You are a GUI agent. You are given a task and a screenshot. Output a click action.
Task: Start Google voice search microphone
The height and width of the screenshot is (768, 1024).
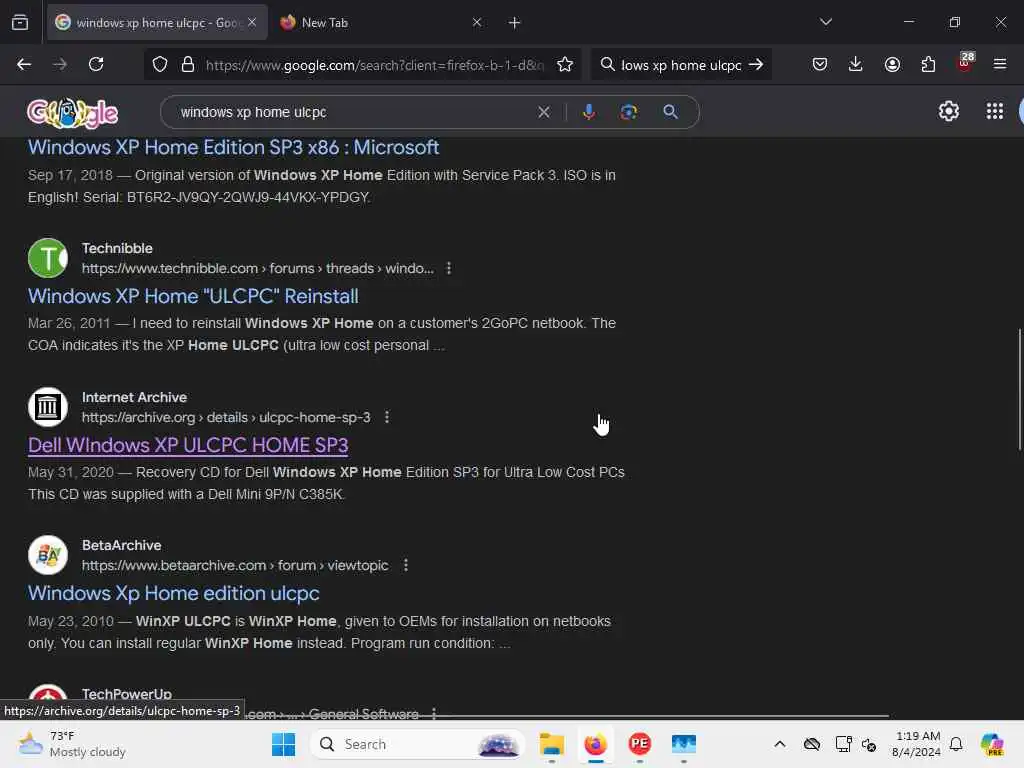click(588, 112)
